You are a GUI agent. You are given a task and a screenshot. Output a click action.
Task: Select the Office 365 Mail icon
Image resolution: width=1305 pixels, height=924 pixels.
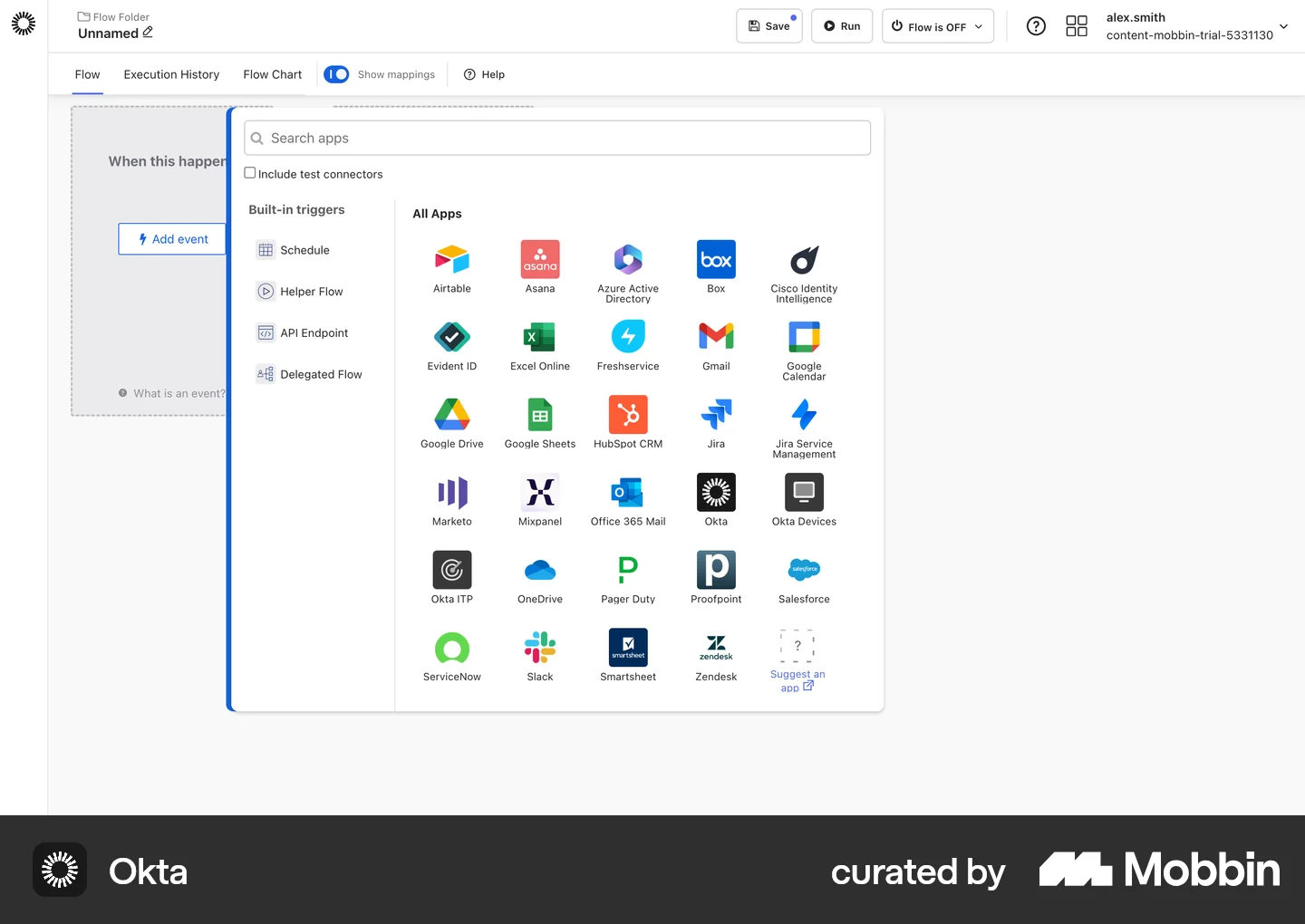click(628, 492)
